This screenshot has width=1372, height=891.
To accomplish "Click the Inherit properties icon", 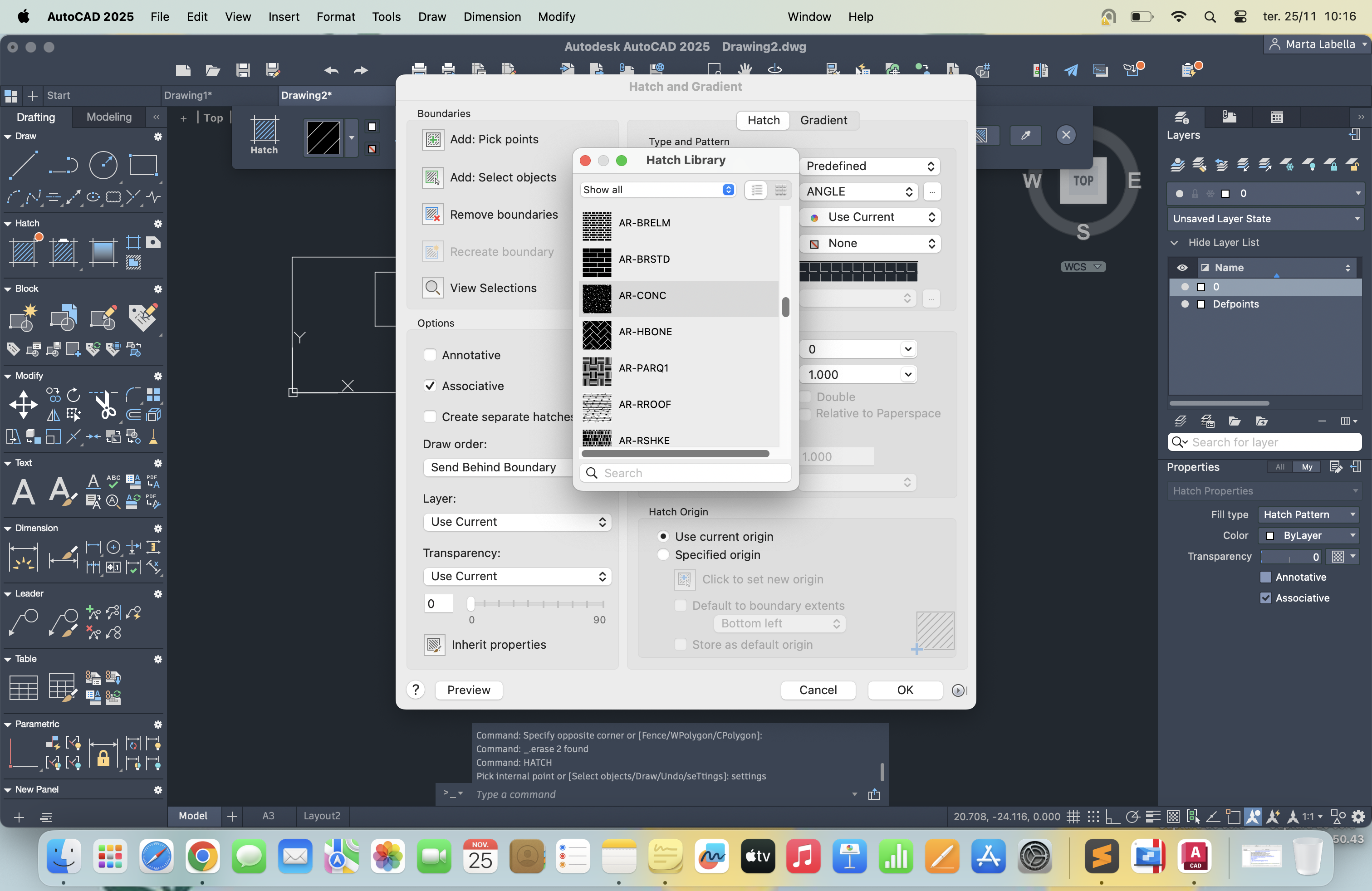I will (434, 644).
